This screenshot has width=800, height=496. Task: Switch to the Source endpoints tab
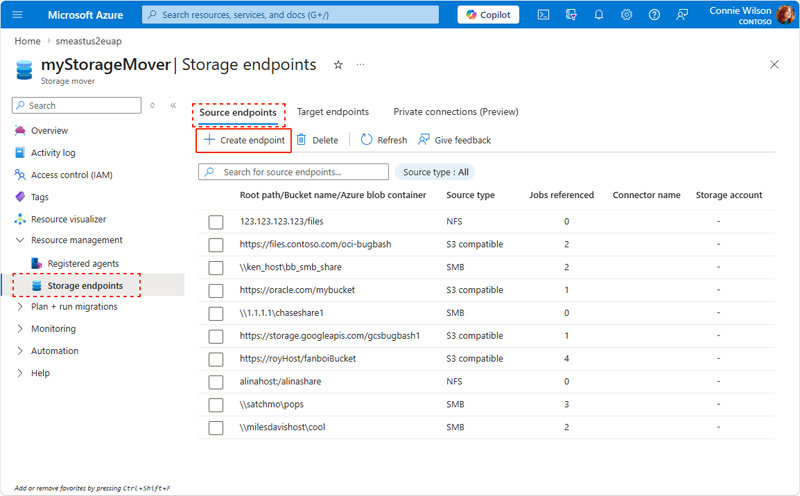point(238,112)
